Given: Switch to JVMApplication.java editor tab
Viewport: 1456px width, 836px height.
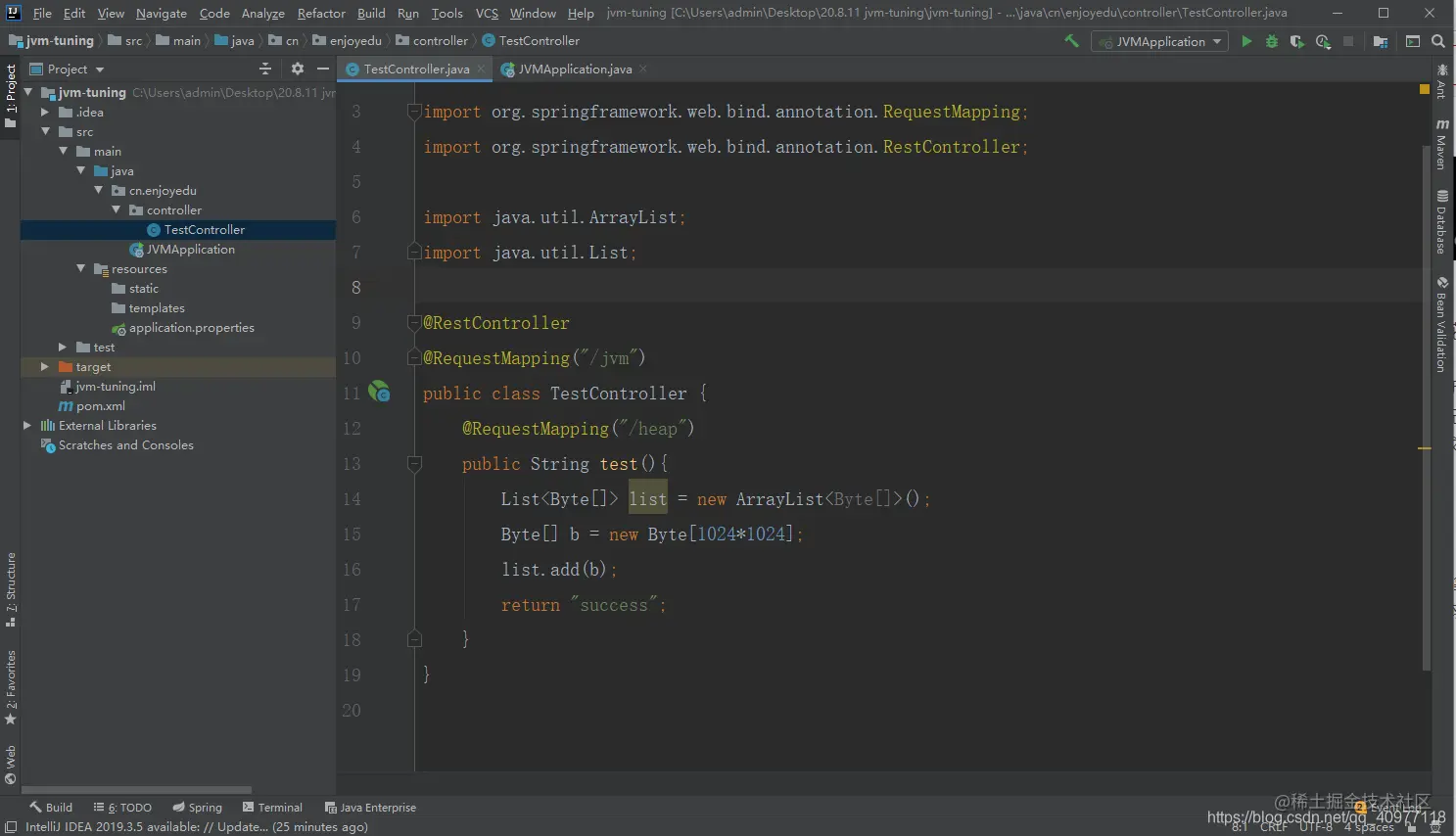Looking at the screenshot, I should (x=575, y=69).
